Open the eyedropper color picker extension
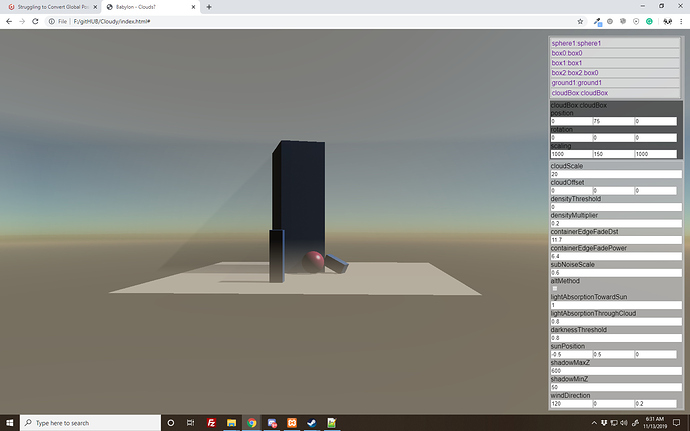The image size is (690, 431). 597,21
